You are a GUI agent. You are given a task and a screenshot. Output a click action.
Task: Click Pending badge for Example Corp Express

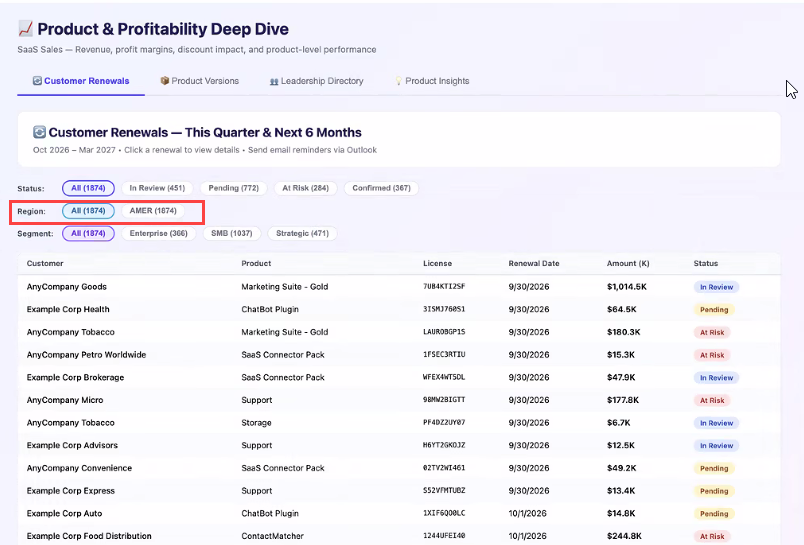click(714, 491)
